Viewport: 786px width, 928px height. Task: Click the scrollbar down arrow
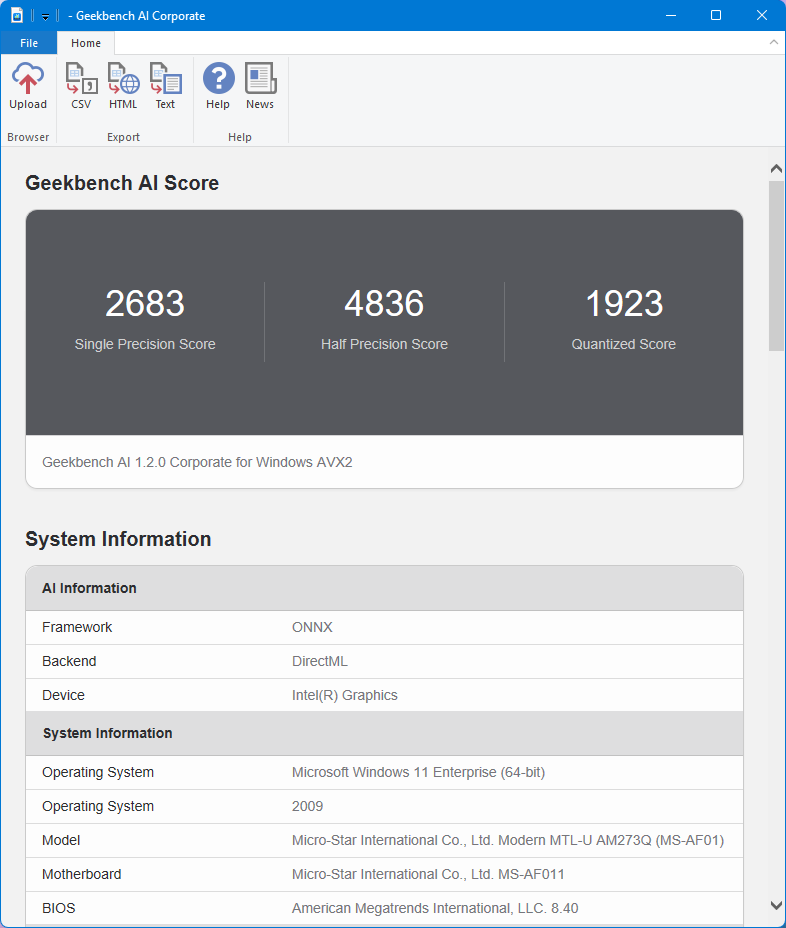[x=776, y=905]
